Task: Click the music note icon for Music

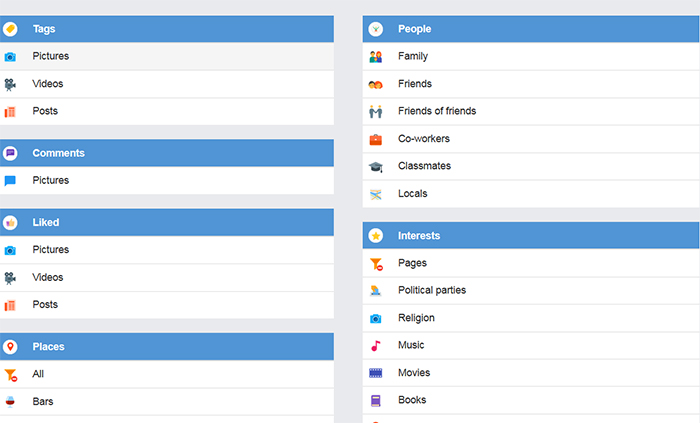Action: (x=376, y=346)
